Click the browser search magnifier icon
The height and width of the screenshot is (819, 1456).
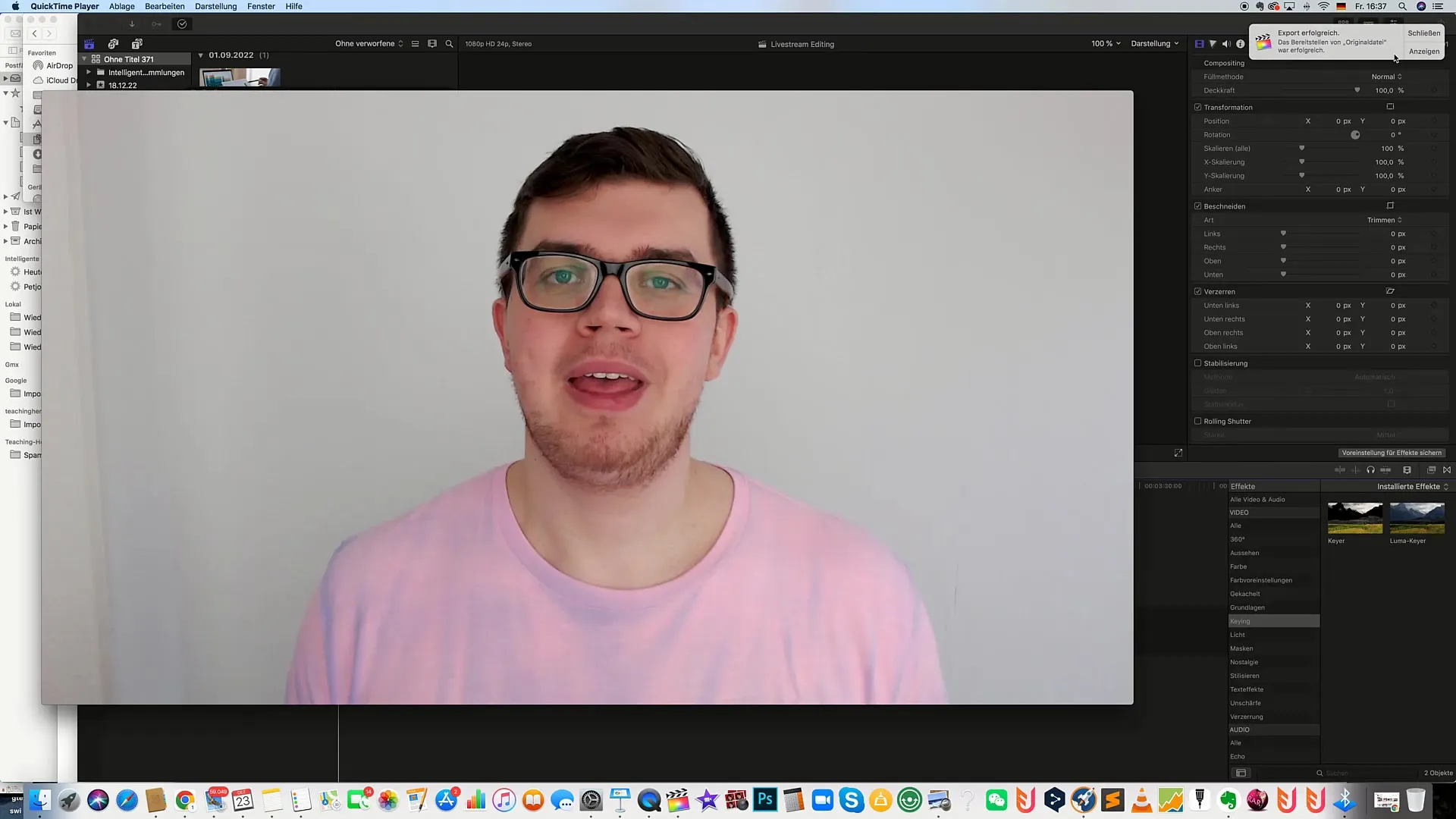449,44
